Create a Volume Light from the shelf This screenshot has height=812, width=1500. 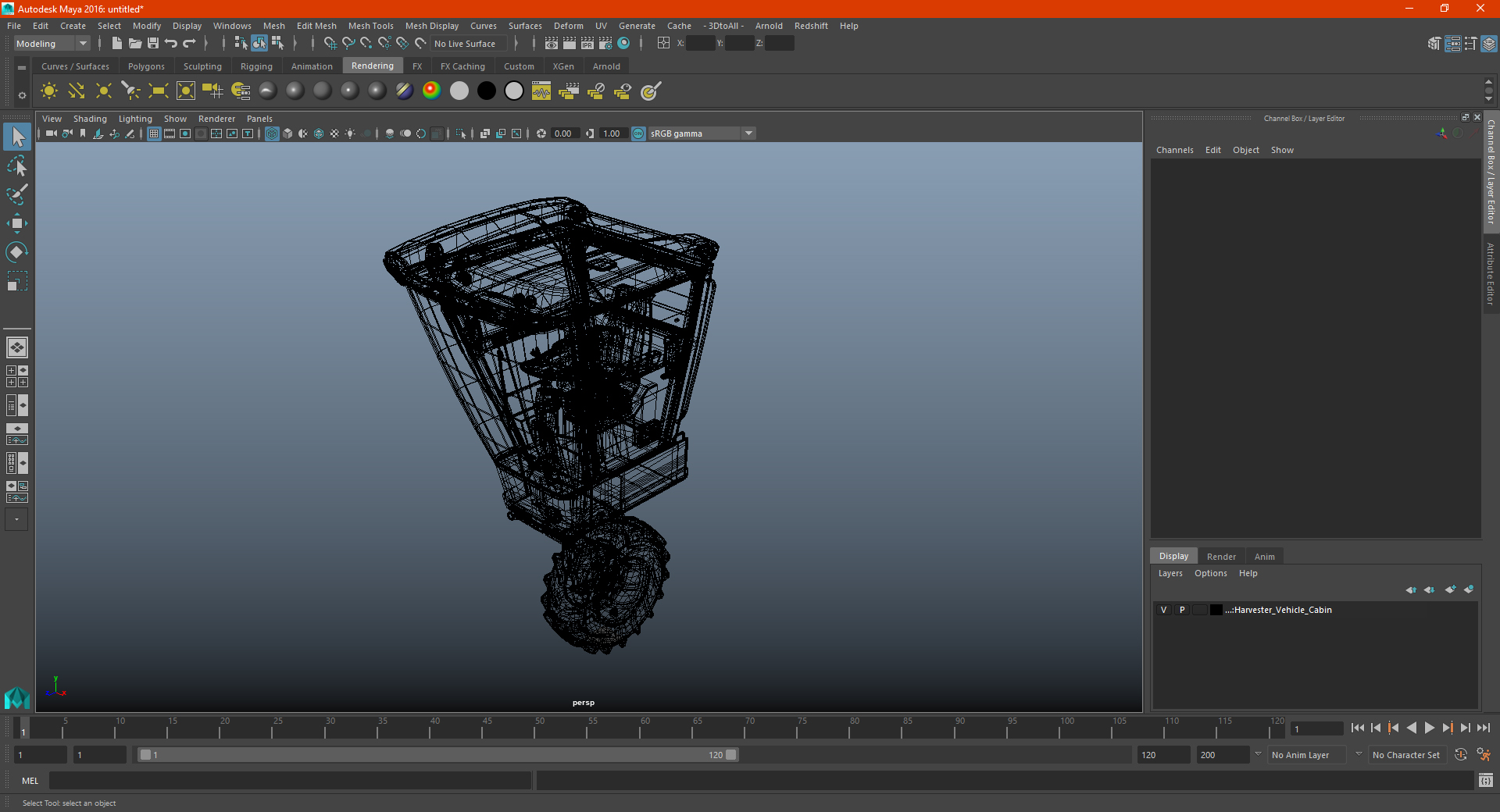click(186, 91)
